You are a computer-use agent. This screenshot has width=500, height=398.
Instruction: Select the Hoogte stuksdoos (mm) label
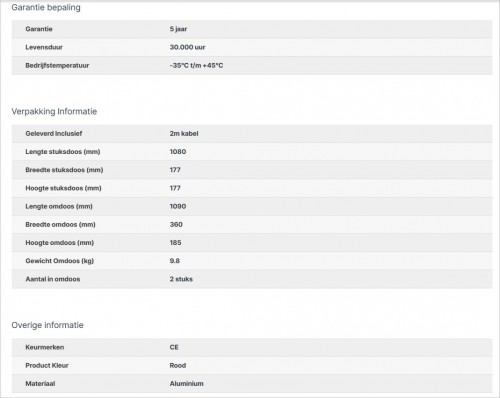pos(63,188)
